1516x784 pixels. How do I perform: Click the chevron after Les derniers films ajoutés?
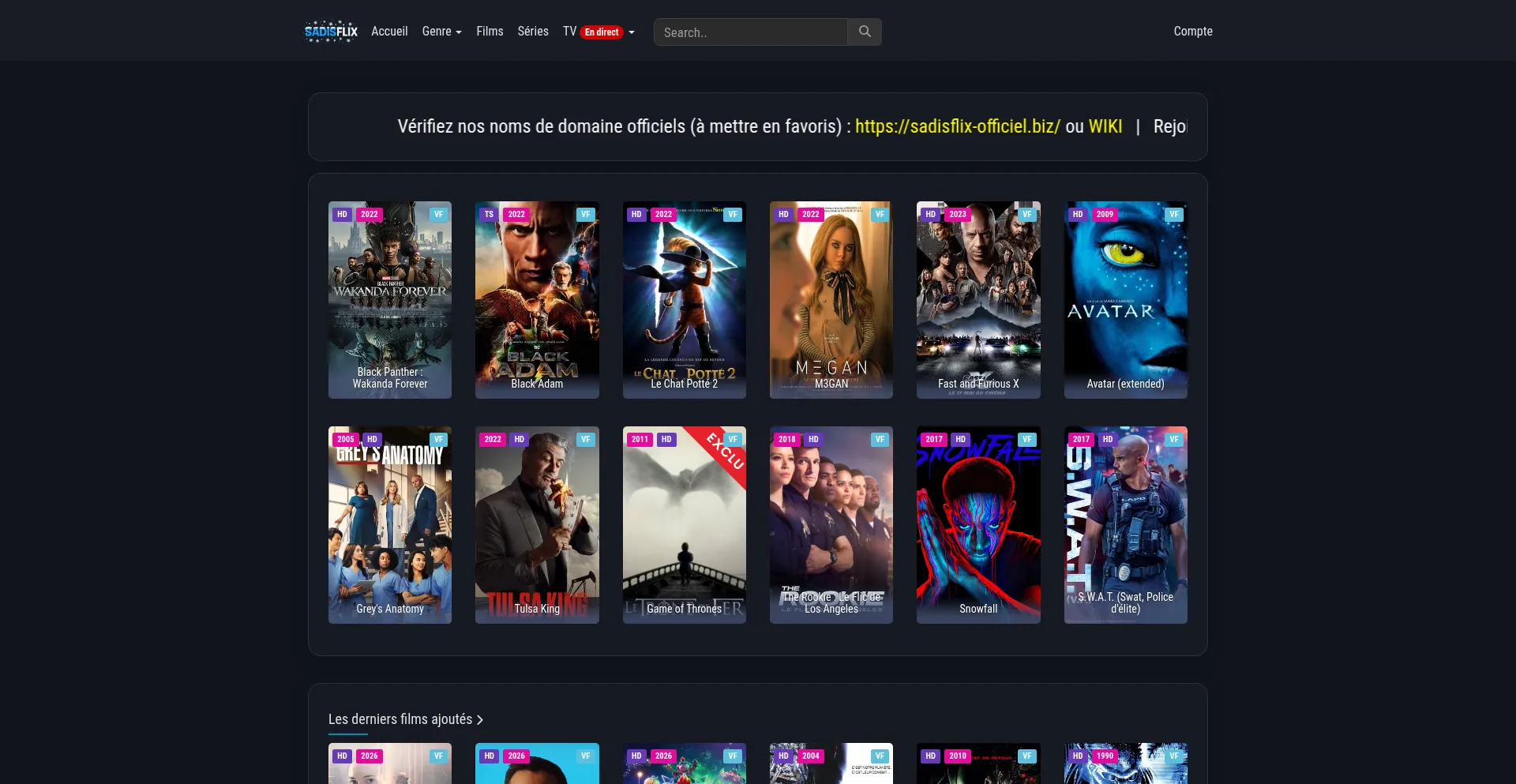(479, 720)
